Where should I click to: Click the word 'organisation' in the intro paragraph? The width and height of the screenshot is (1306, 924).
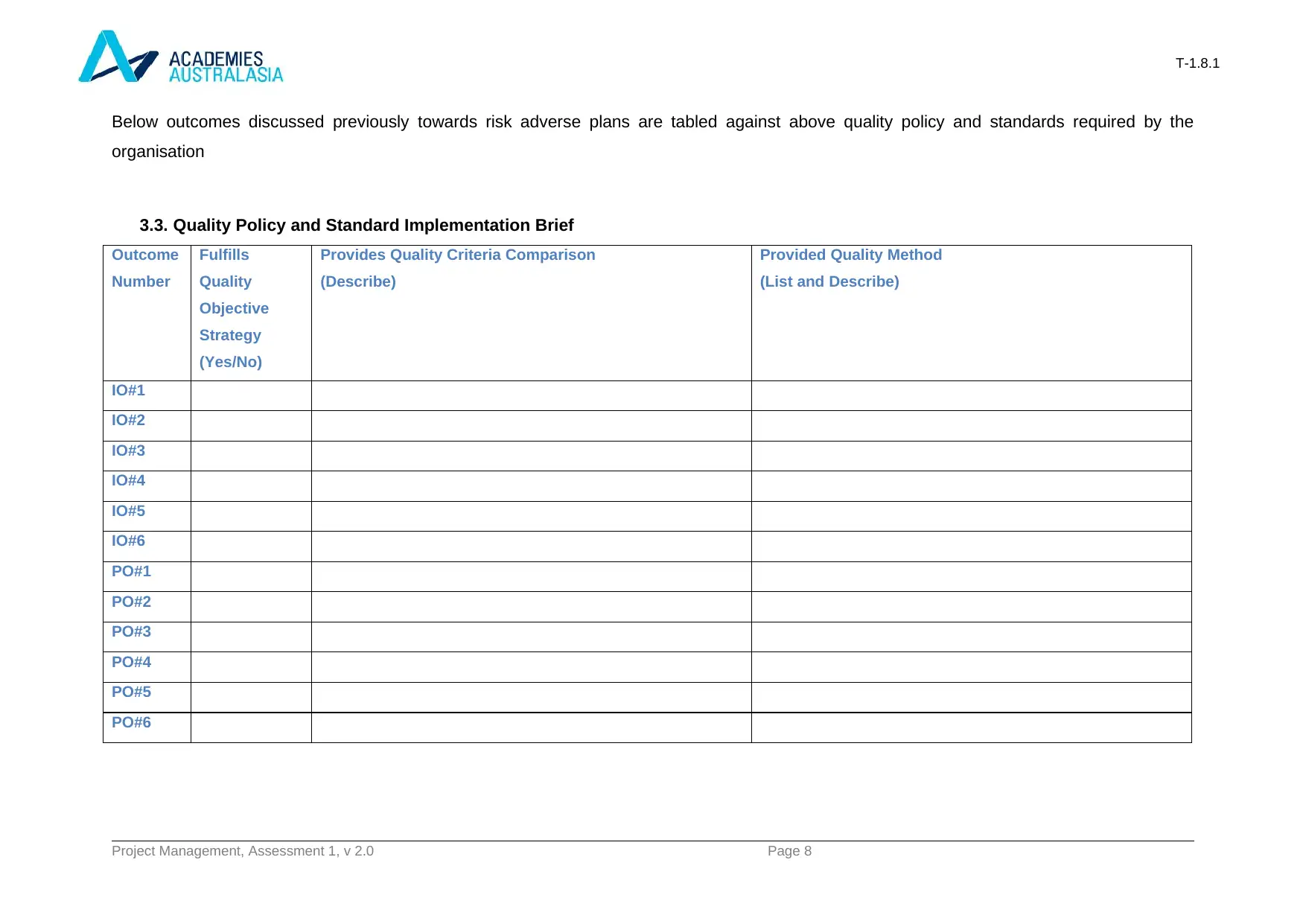pos(158,152)
